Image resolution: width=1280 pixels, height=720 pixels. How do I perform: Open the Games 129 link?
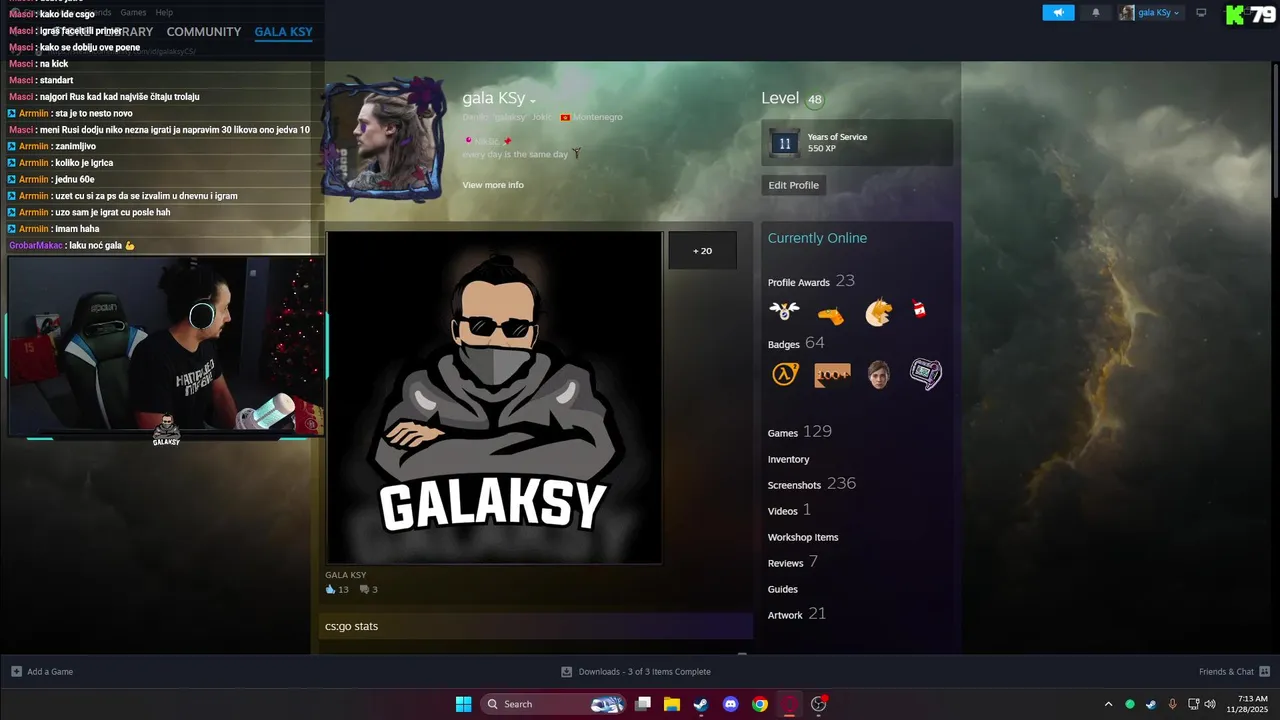(x=800, y=432)
